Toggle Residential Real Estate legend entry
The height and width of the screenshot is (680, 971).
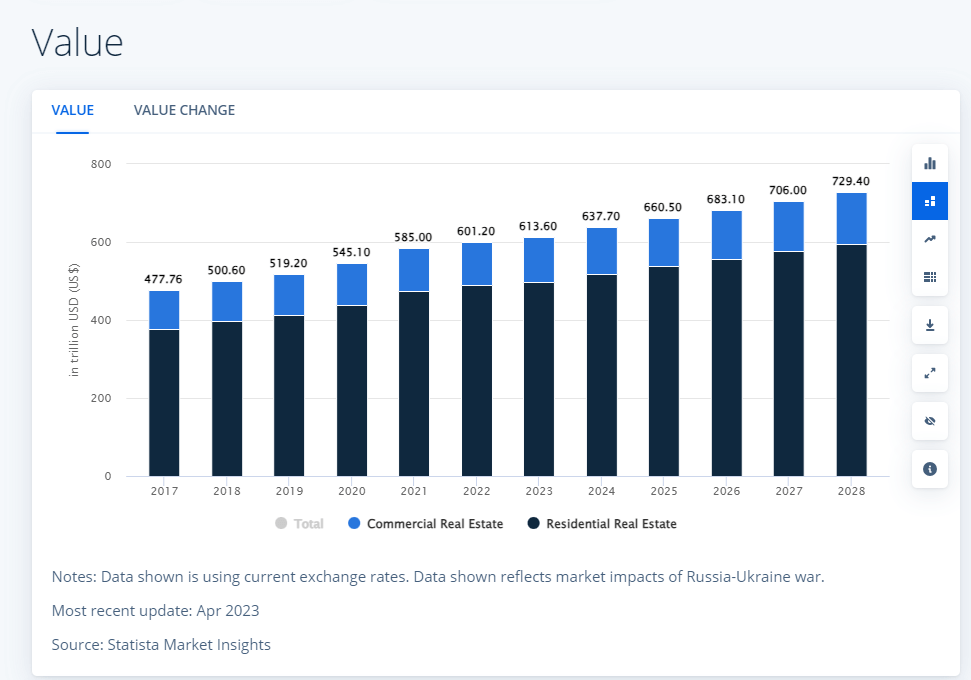click(610, 524)
